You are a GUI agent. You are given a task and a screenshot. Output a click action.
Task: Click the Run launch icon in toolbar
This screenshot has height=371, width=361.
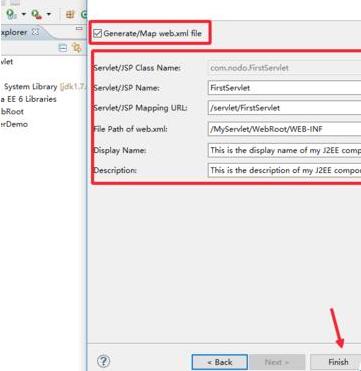pos(11,14)
